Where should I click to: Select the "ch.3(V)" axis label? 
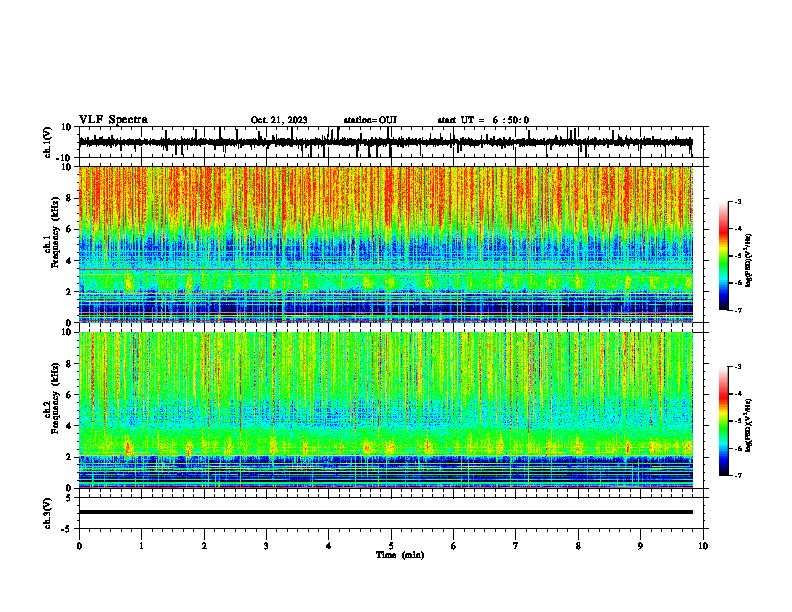[x=48, y=513]
